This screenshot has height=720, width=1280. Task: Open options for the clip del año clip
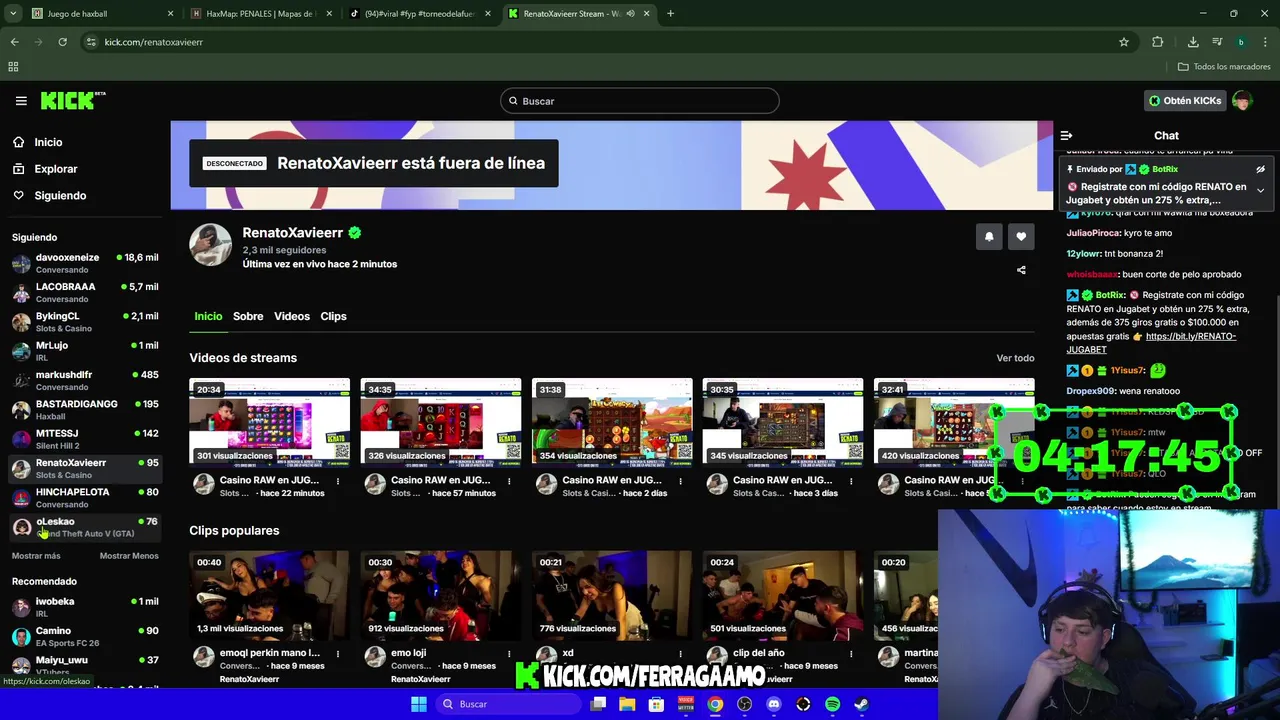[x=851, y=654]
